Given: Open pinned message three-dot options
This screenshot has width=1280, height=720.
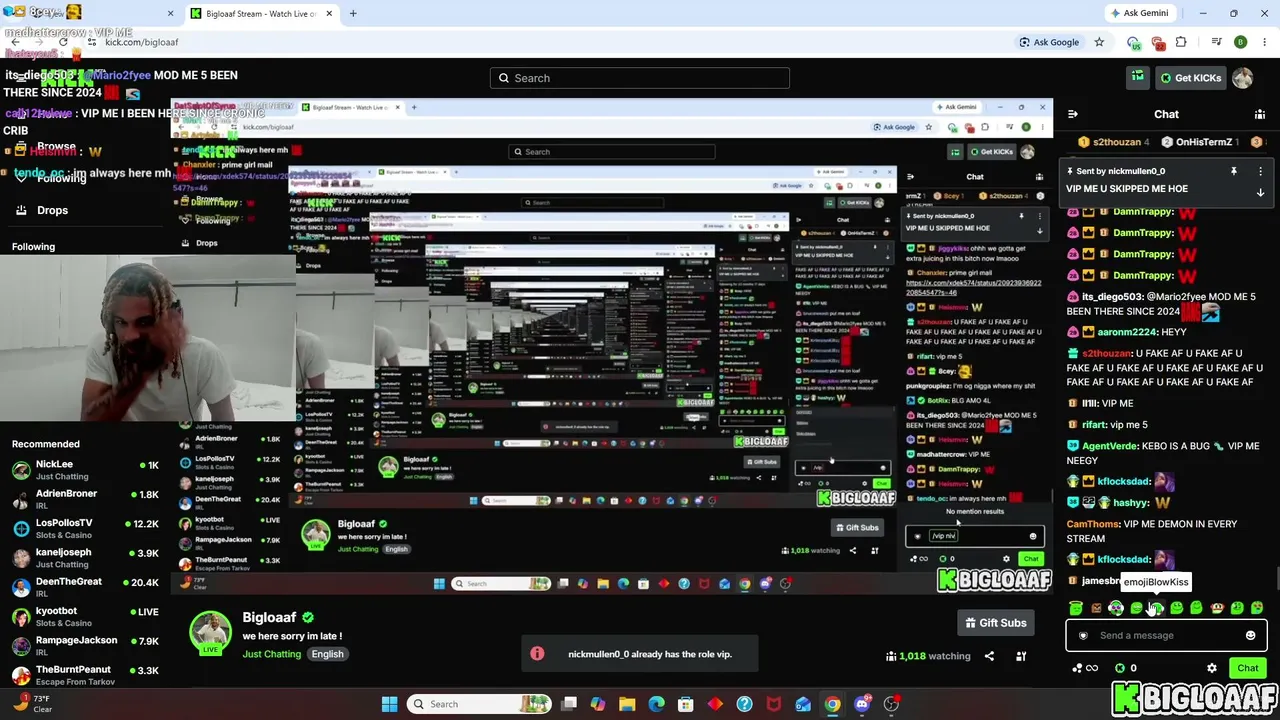Looking at the screenshot, I should click(1260, 172).
